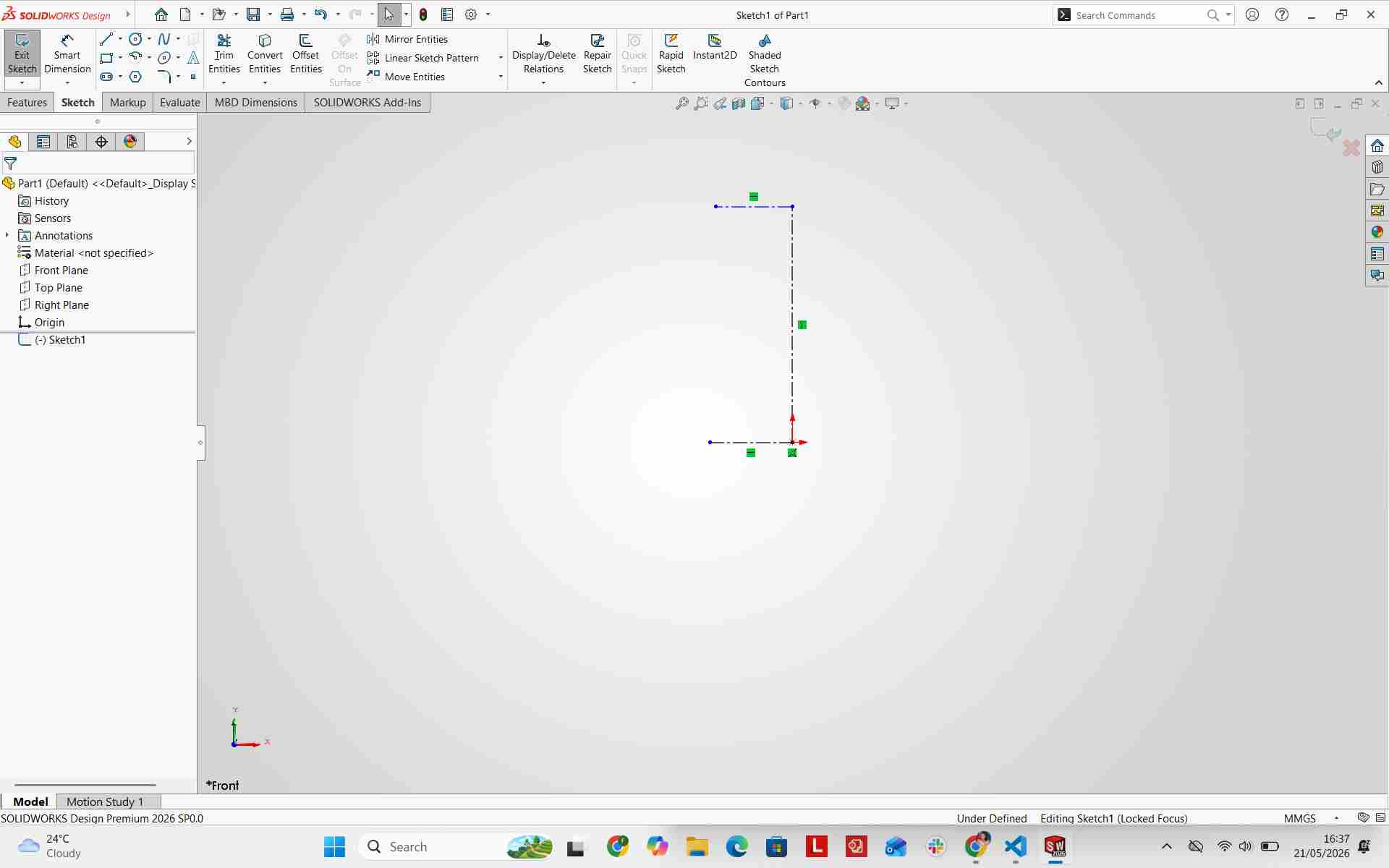Click the Print icon
Screen dimensions: 1389x868
[287, 14]
